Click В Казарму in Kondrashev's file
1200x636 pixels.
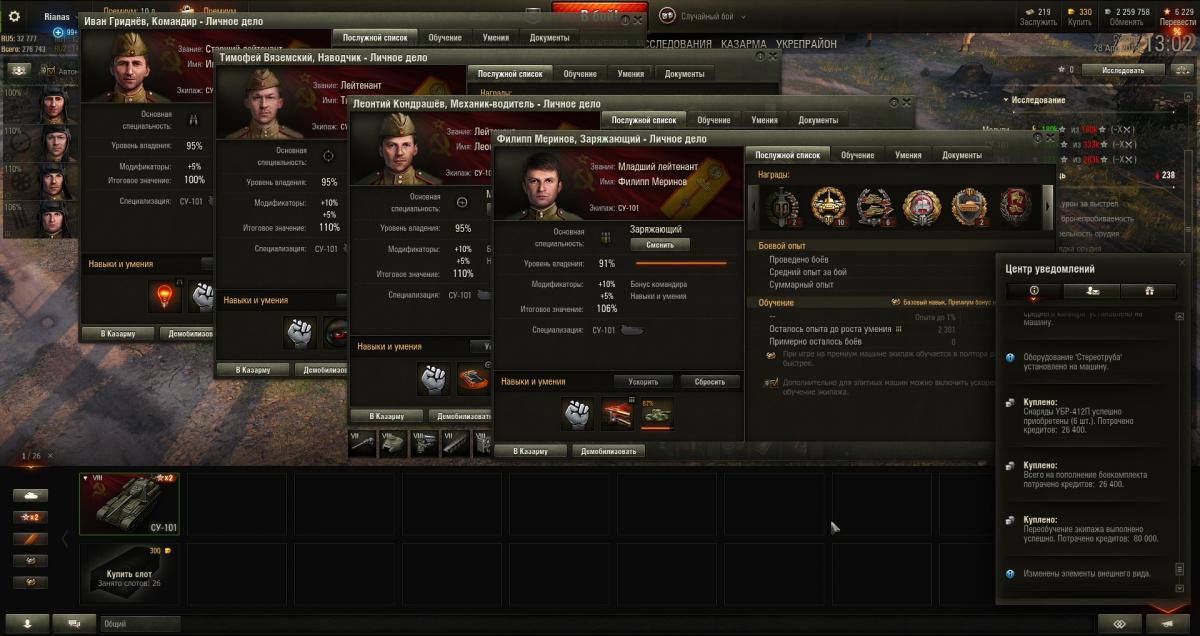[x=386, y=415]
